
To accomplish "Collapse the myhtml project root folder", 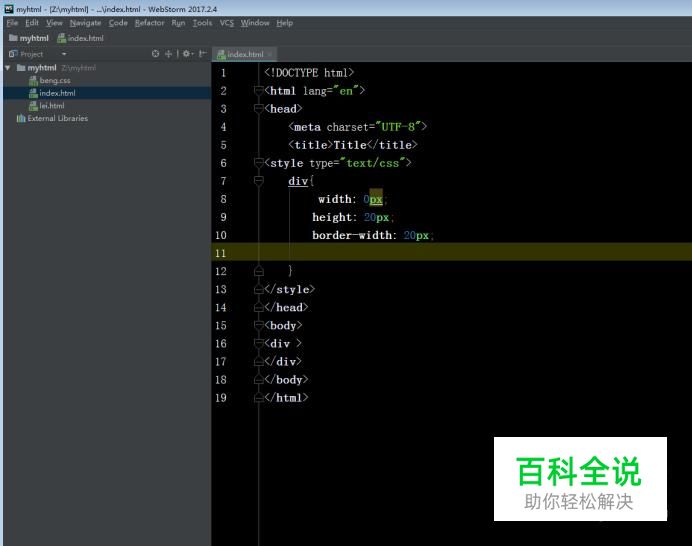I will (x=8, y=68).
